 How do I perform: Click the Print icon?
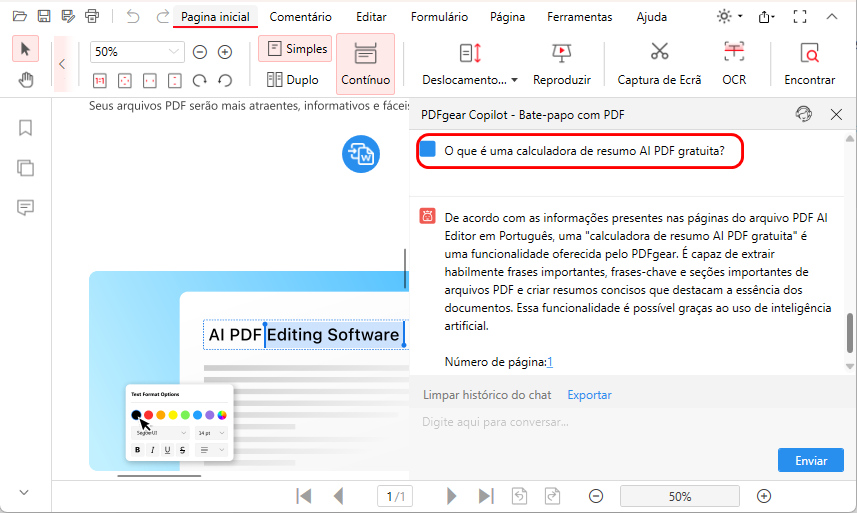point(92,16)
